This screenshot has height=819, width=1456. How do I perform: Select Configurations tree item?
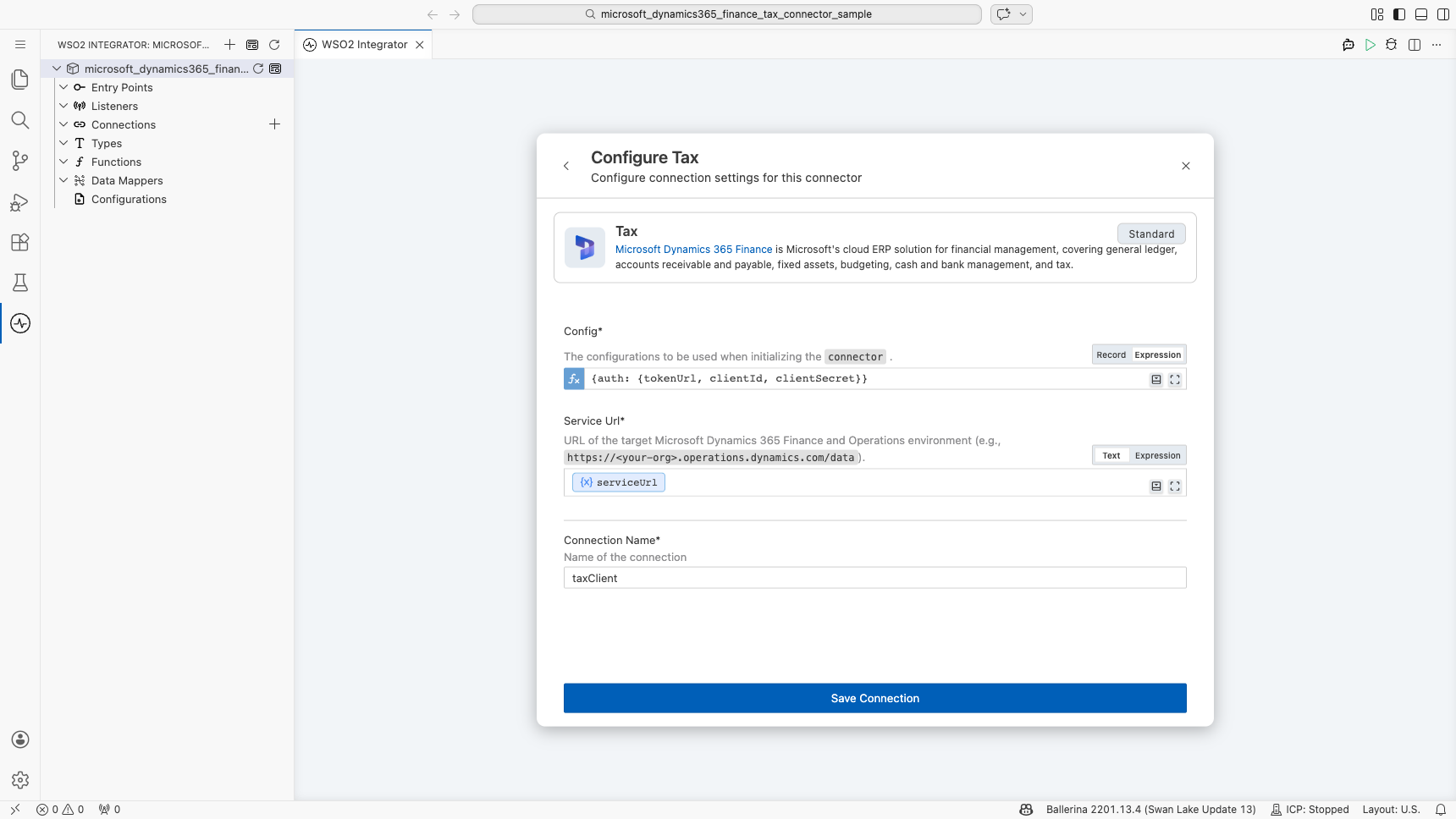(129, 199)
